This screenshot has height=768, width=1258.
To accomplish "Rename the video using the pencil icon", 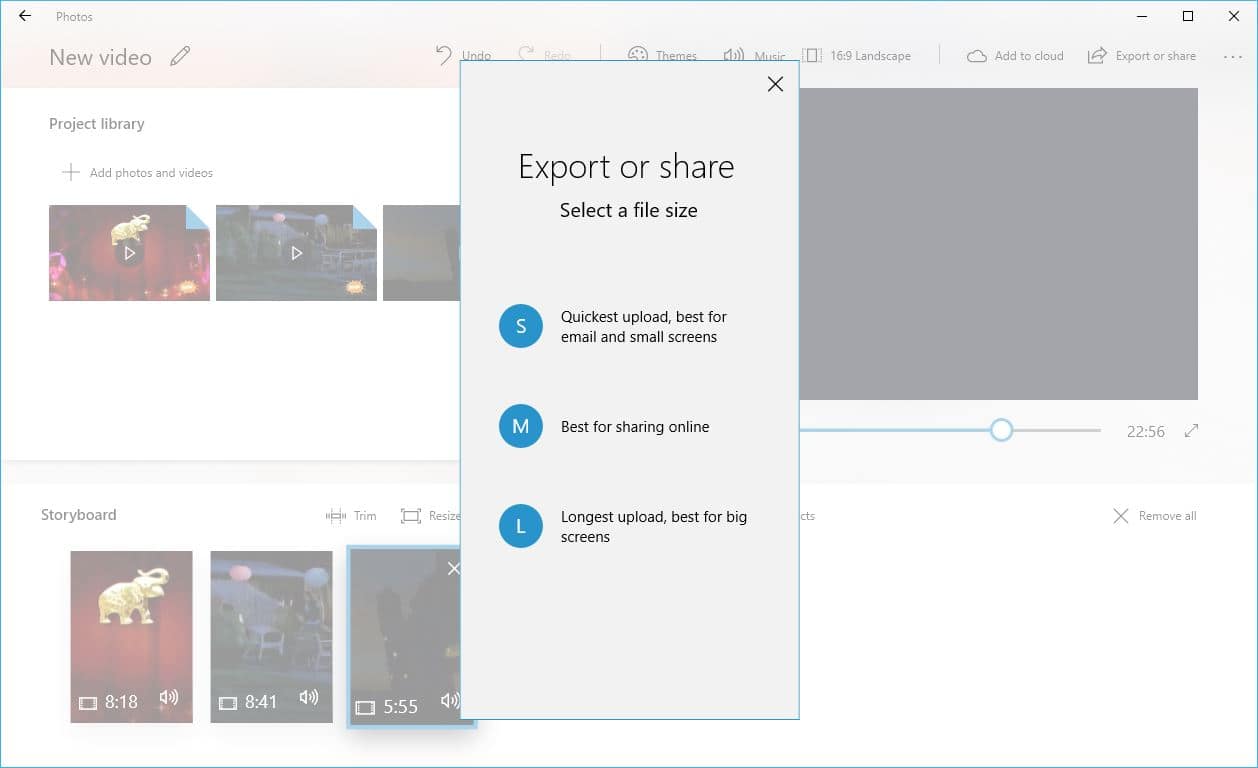I will click(x=180, y=57).
